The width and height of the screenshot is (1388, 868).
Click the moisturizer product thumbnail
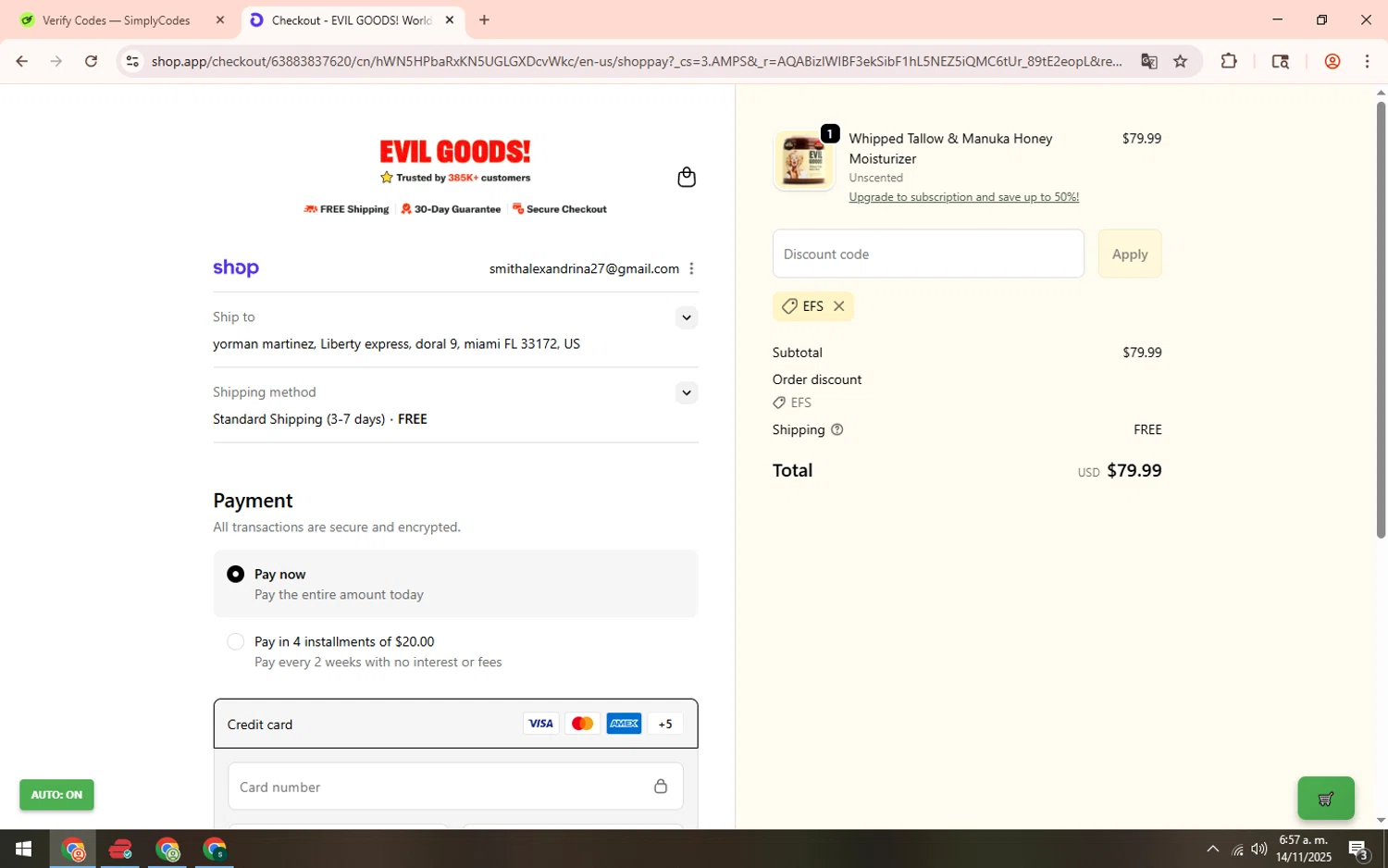click(x=803, y=159)
